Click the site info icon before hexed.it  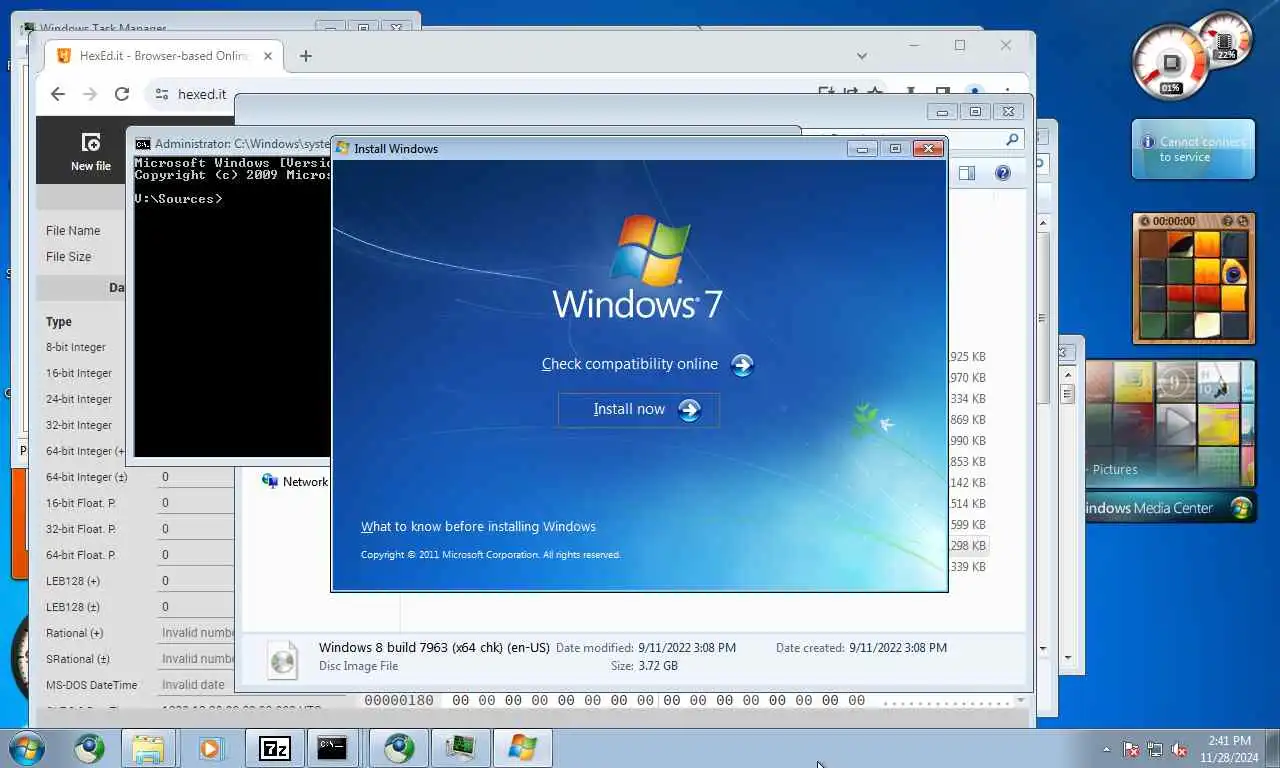pos(162,94)
